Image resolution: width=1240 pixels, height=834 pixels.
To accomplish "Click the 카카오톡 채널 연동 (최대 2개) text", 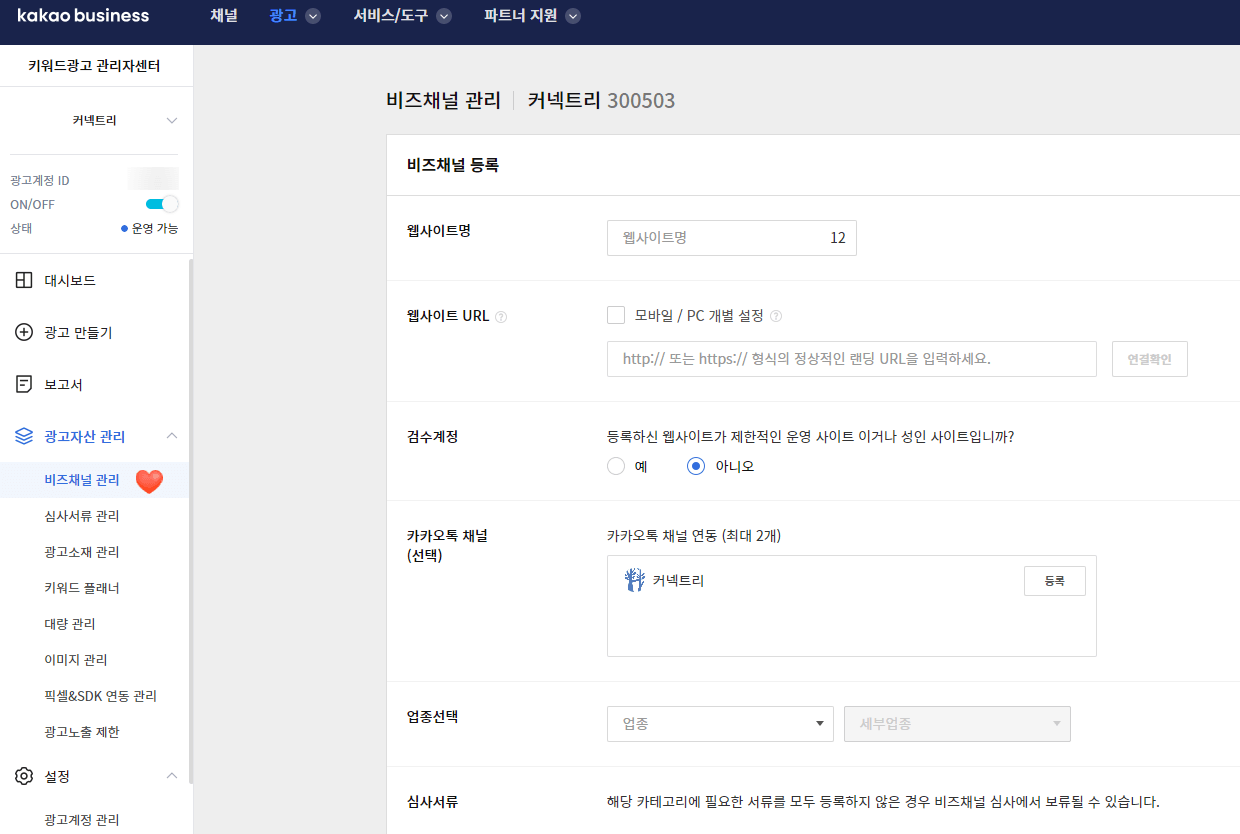I will pos(694,536).
